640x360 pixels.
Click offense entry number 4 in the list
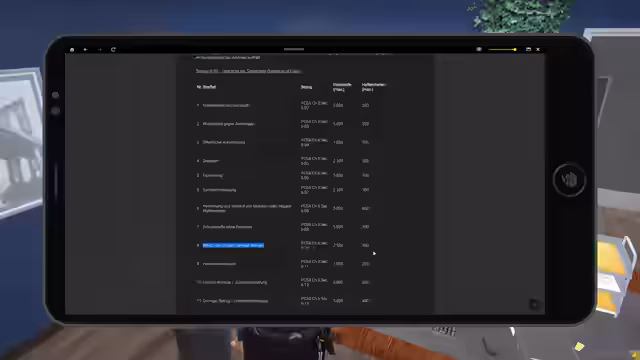pos(211,161)
